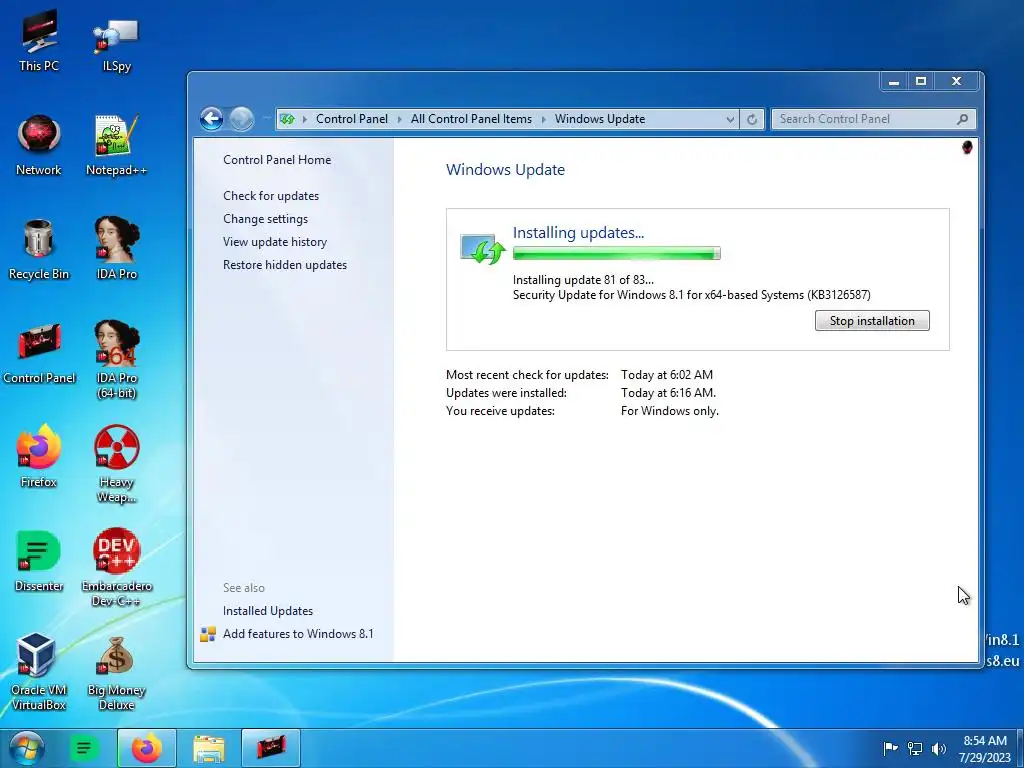Launch Big Money Deluxe shortcut

click(x=116, y=673)
